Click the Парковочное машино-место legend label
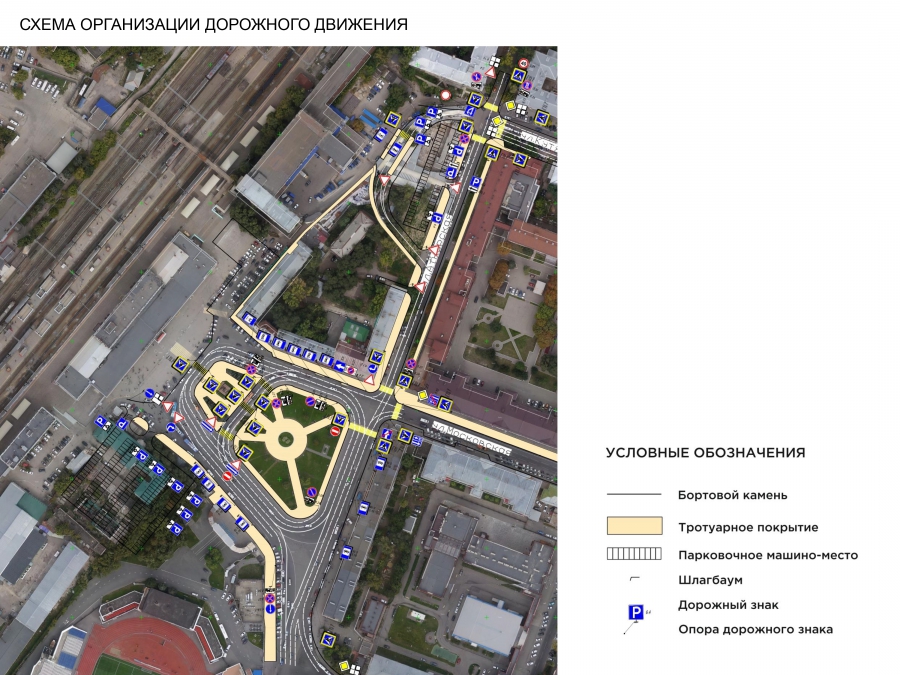The width and height of the screenshot is (900, 675). point(767,555)
